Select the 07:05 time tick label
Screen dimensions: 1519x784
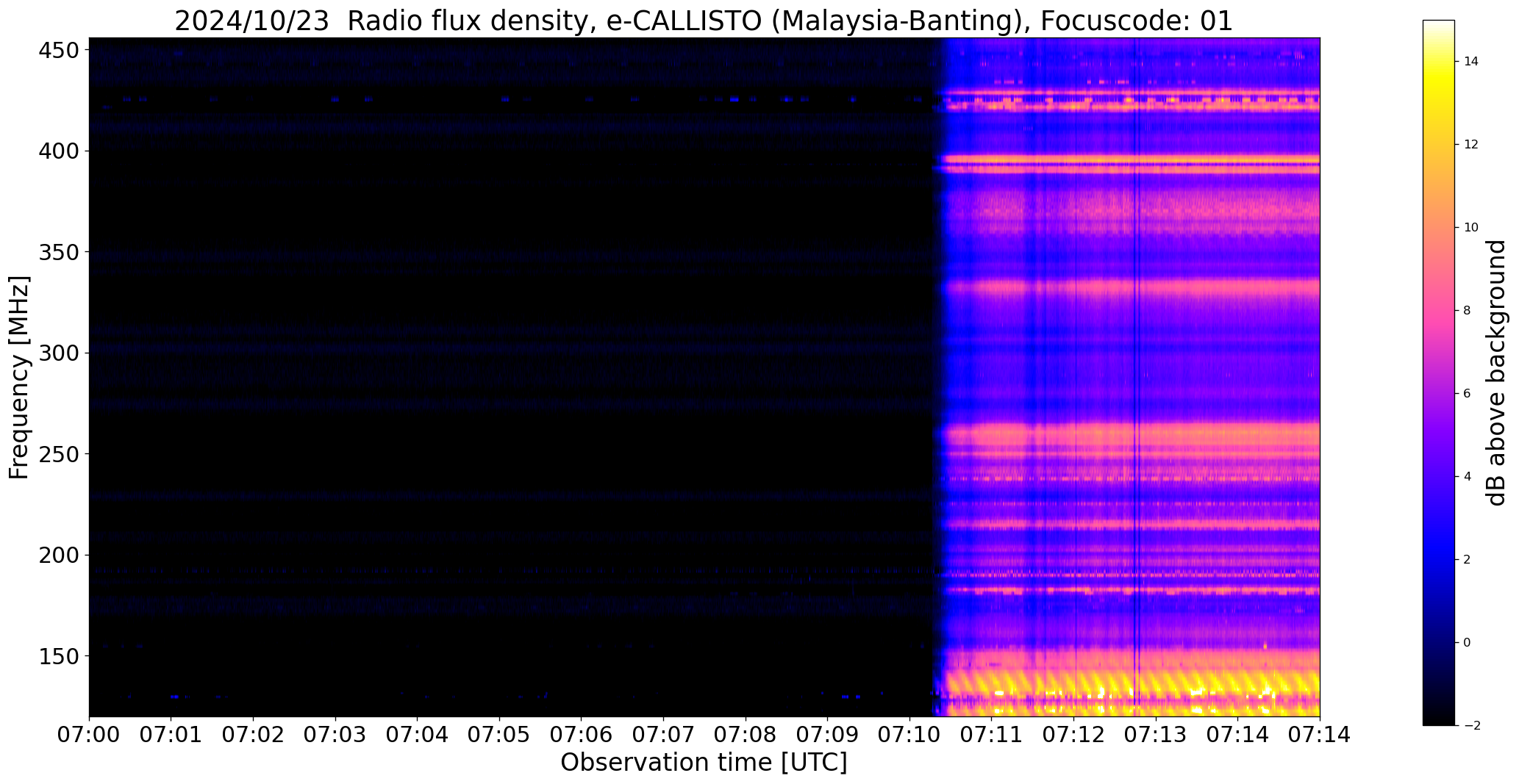coord(500,735)
